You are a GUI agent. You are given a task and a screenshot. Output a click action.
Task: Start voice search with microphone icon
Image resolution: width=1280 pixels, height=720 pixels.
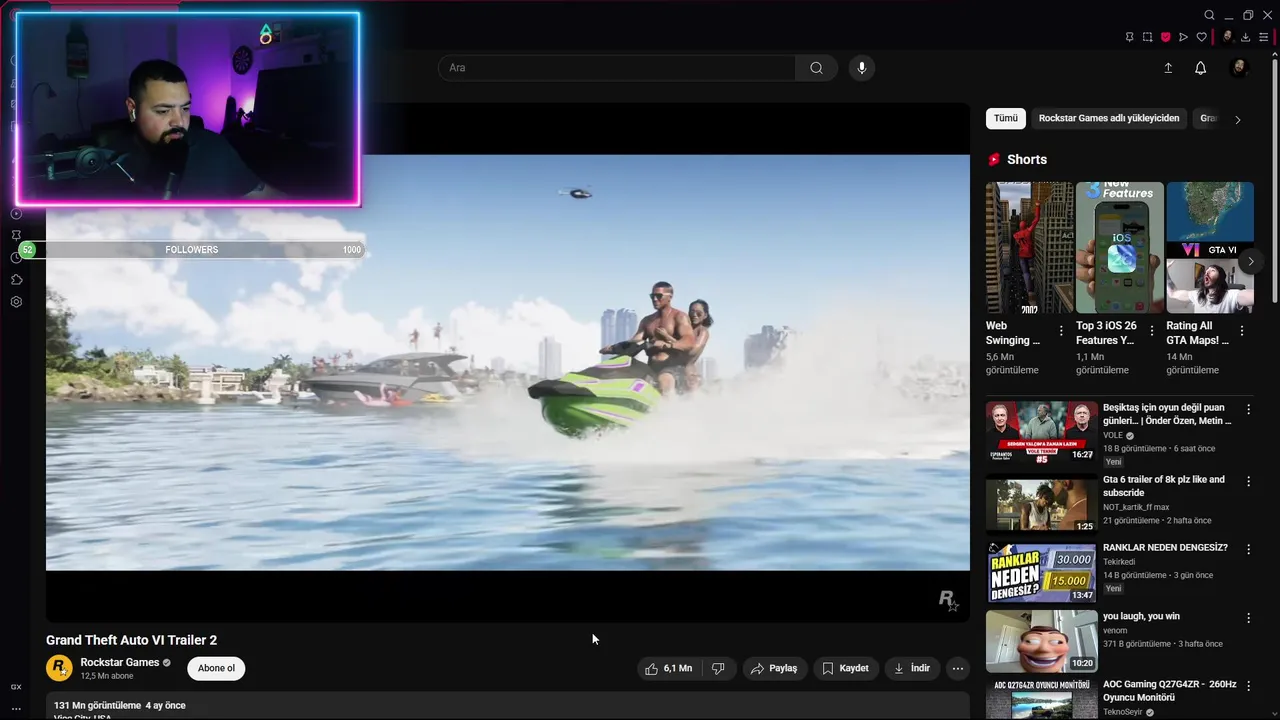tap(862, 68)
